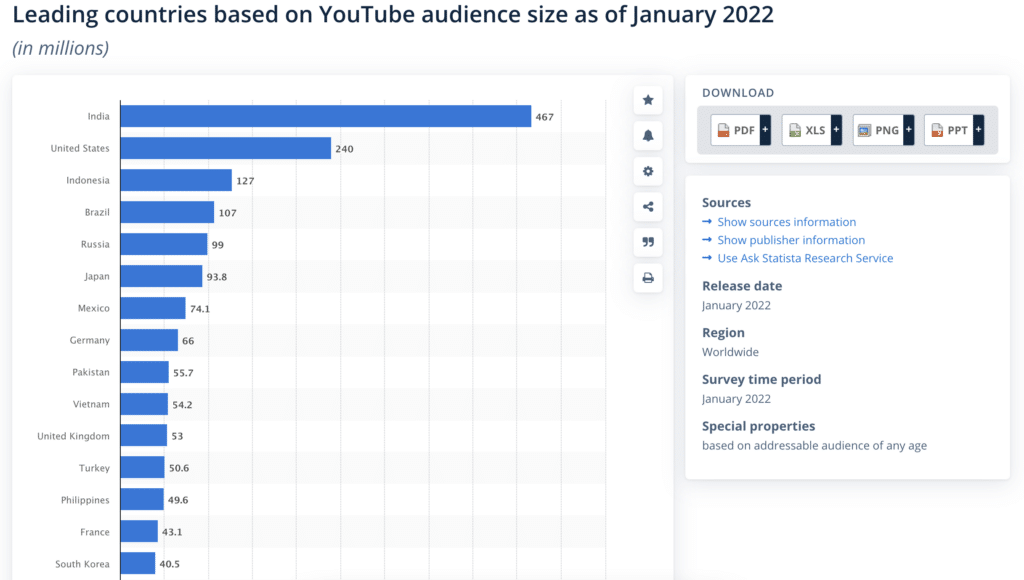Click the chart title heading
Image resolution: width=1024 pixels, height=580 pixels.
(x=393, y=14)
